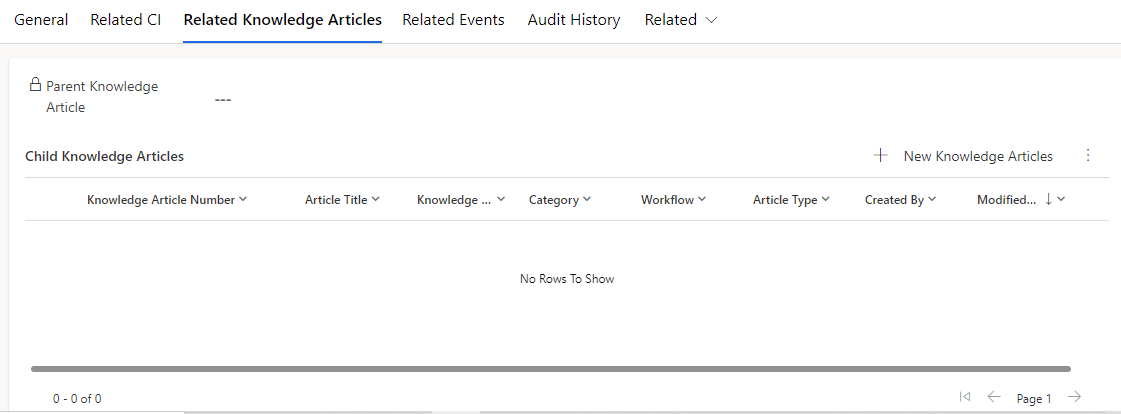This screenshot has width=1121, height=414.
Task: Open the vertical ellipsis more commands menu
Action: point(1087,155)
